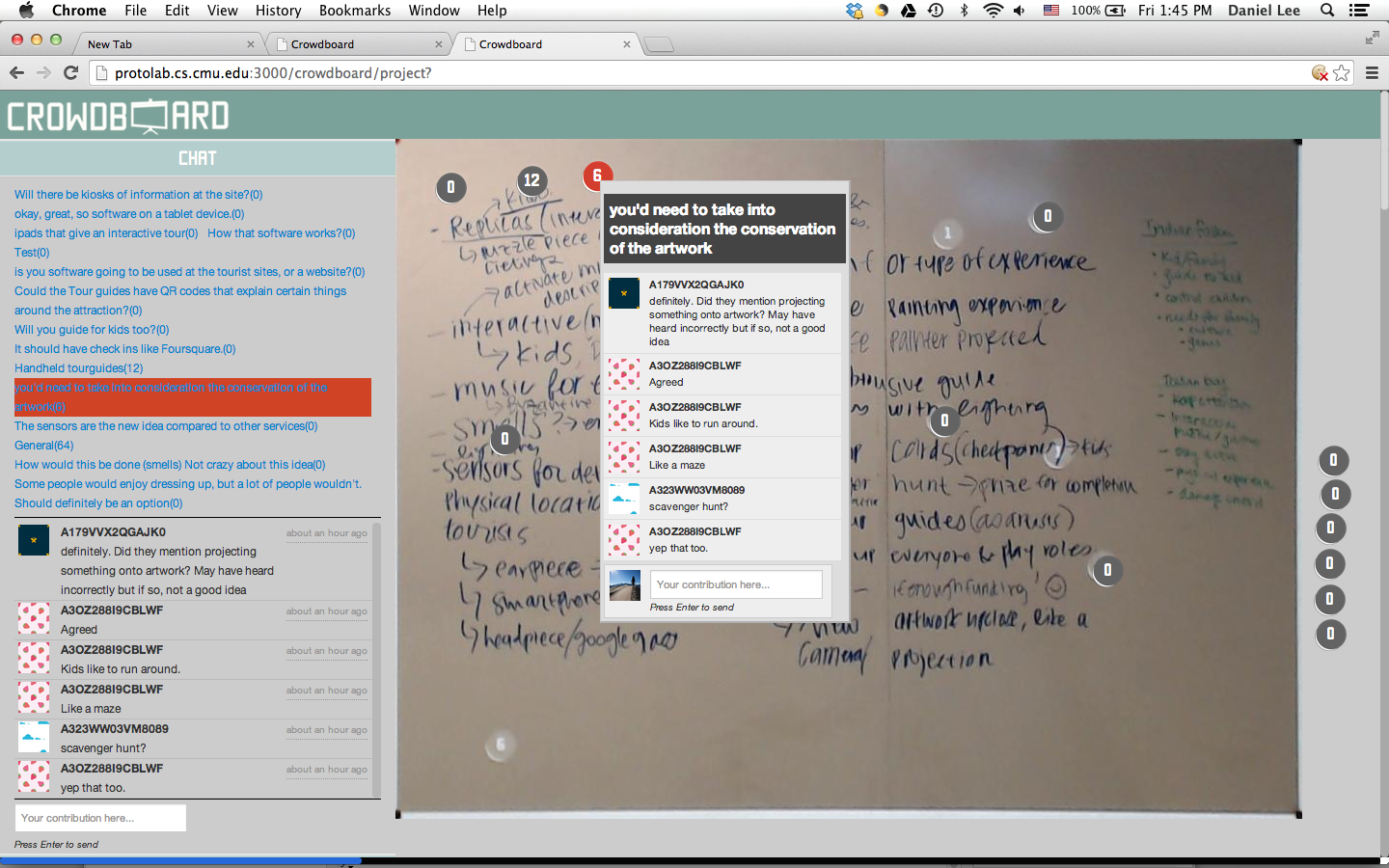Close the active Crowdboard tab
This screenshot has width=1389, height=868.
pyautogui.click(x=627, y=44)
